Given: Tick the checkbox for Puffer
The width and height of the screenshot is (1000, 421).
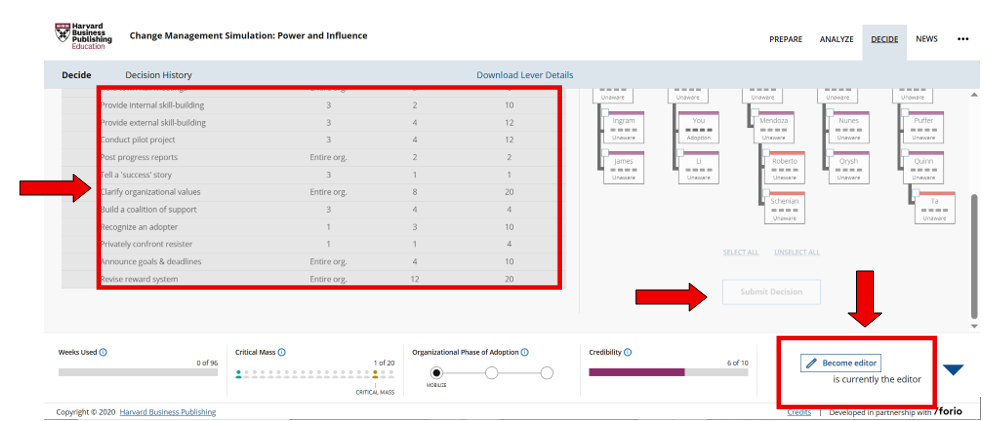Looking at the screenshot, I should click(907, 114).
